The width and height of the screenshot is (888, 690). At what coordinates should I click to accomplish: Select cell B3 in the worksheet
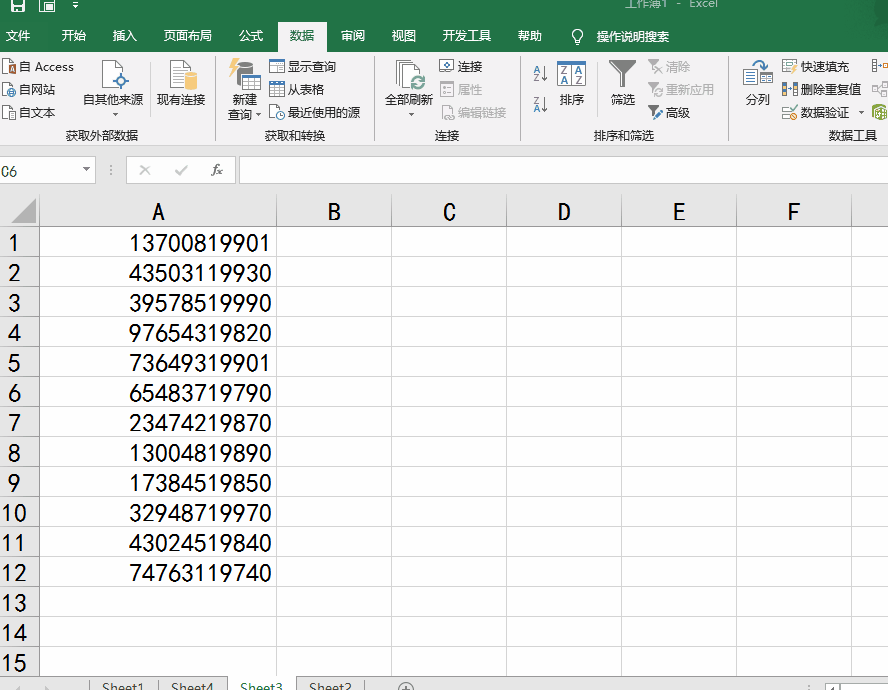(333, 303)
